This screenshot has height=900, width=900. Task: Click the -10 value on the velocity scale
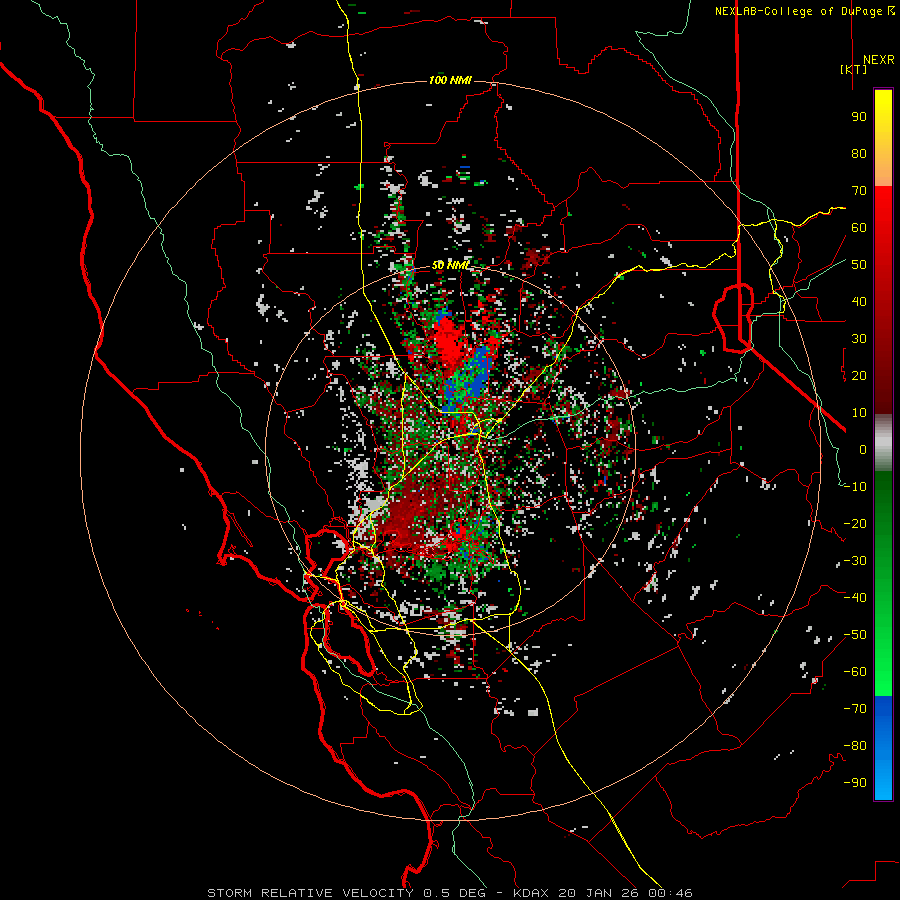[855, 487]
